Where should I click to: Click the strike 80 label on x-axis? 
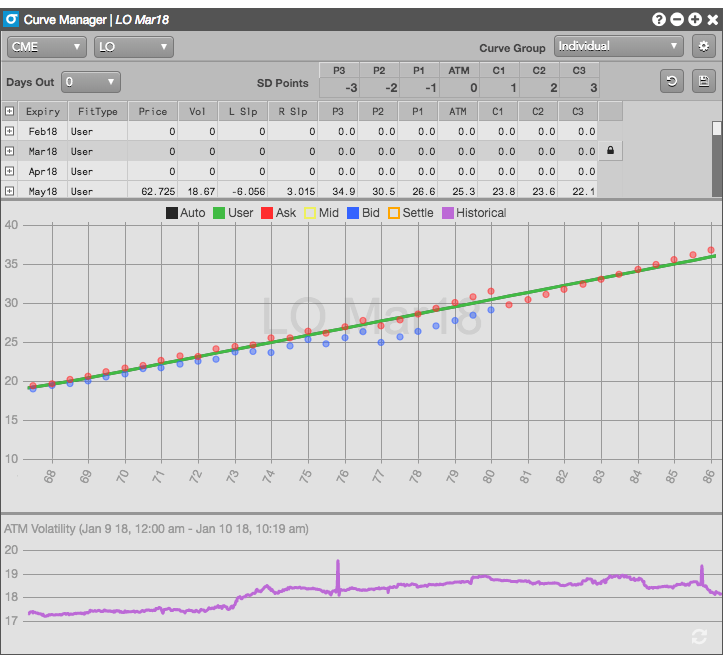point(488,476)
